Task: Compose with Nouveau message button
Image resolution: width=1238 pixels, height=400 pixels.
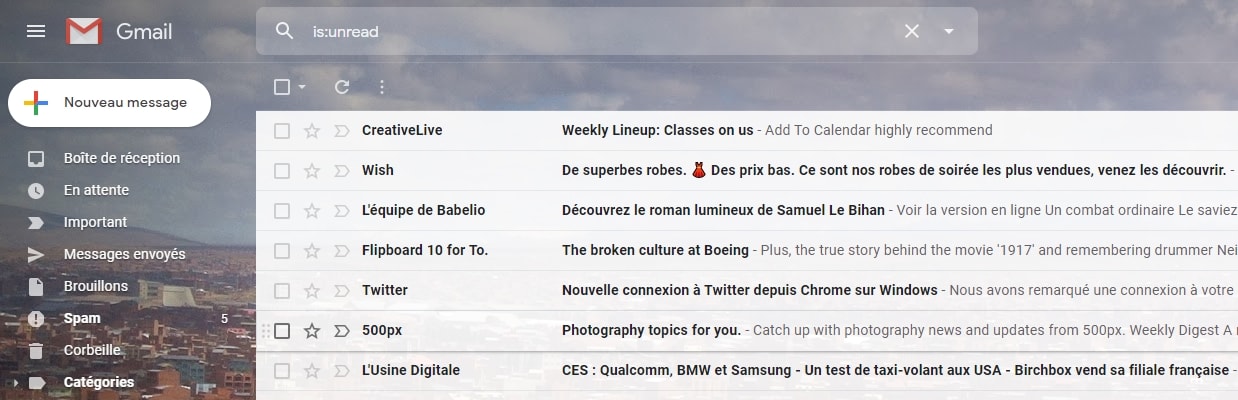Action: pos(110,103)
